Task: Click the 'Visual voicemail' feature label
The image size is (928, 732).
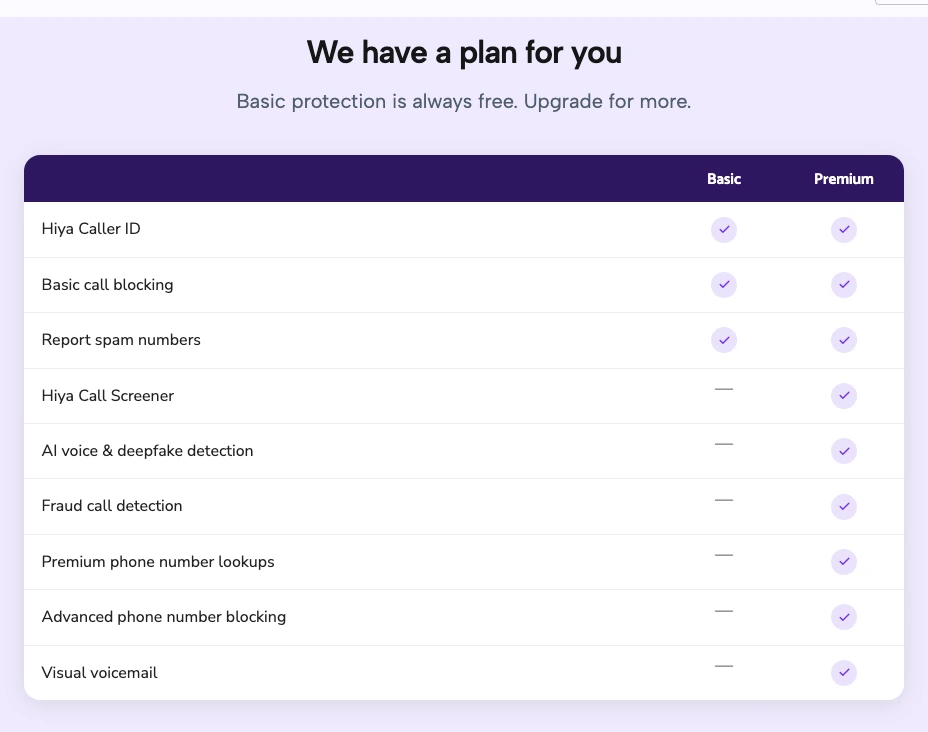Action: [x=99, y=673]
